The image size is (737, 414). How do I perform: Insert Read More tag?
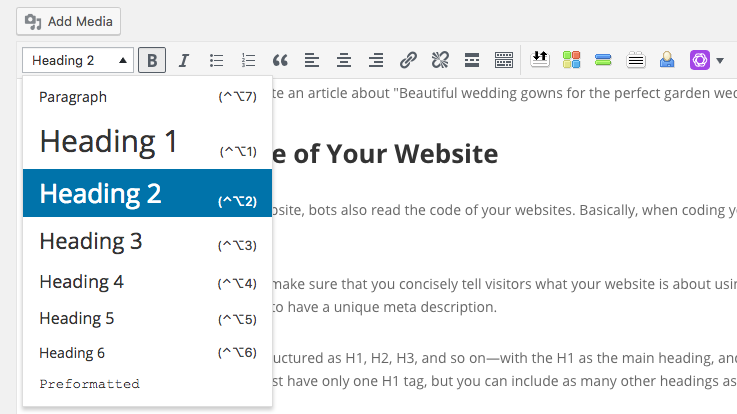472,60
